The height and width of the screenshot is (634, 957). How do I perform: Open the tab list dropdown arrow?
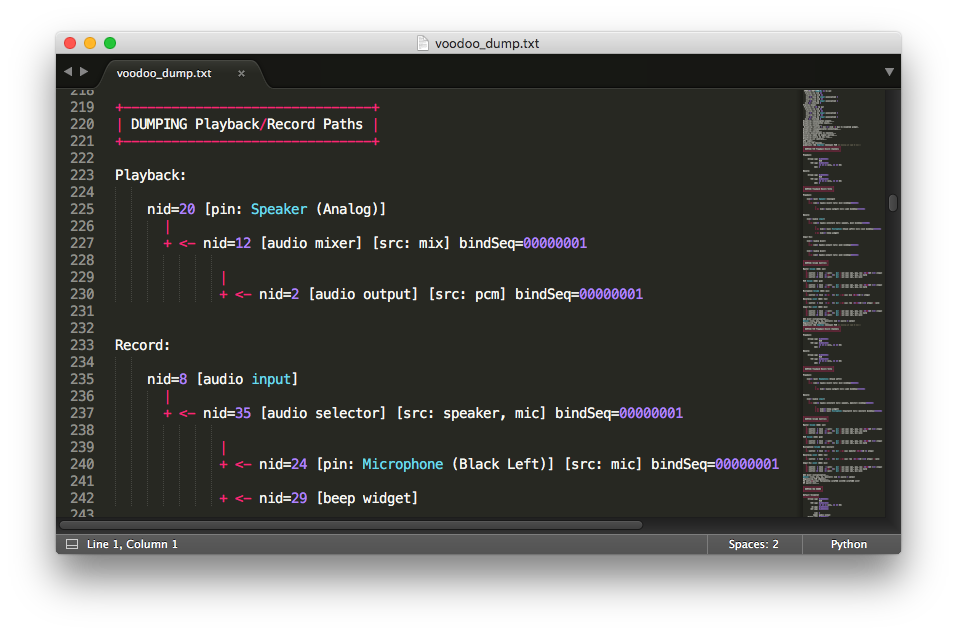(889, 72)
